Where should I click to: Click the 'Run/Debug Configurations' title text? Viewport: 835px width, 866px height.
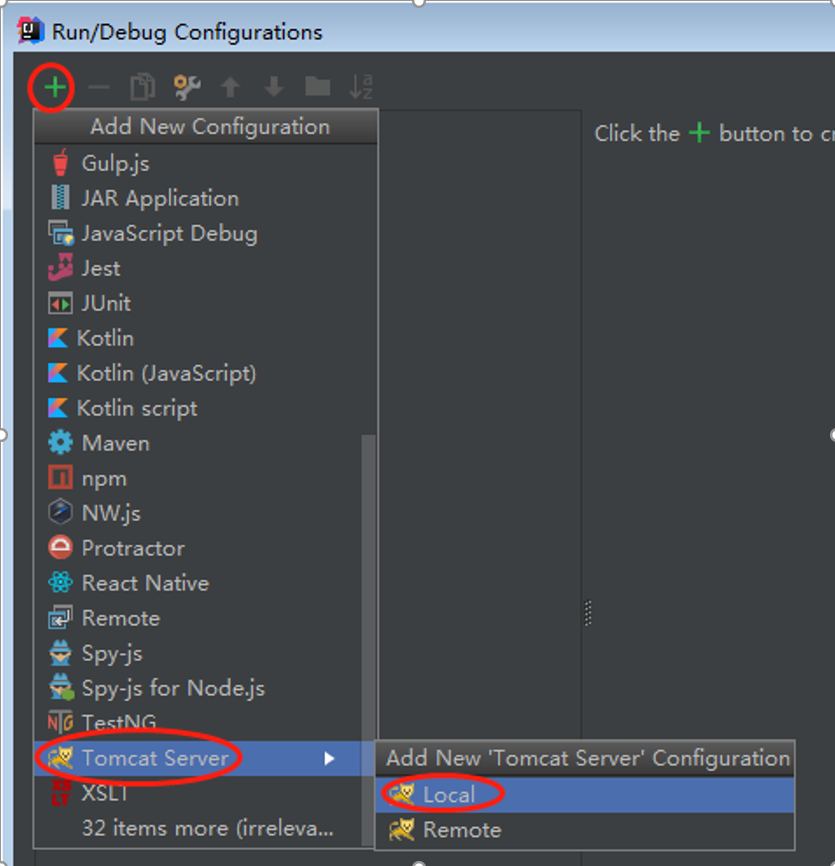click(x=187, y=32)
